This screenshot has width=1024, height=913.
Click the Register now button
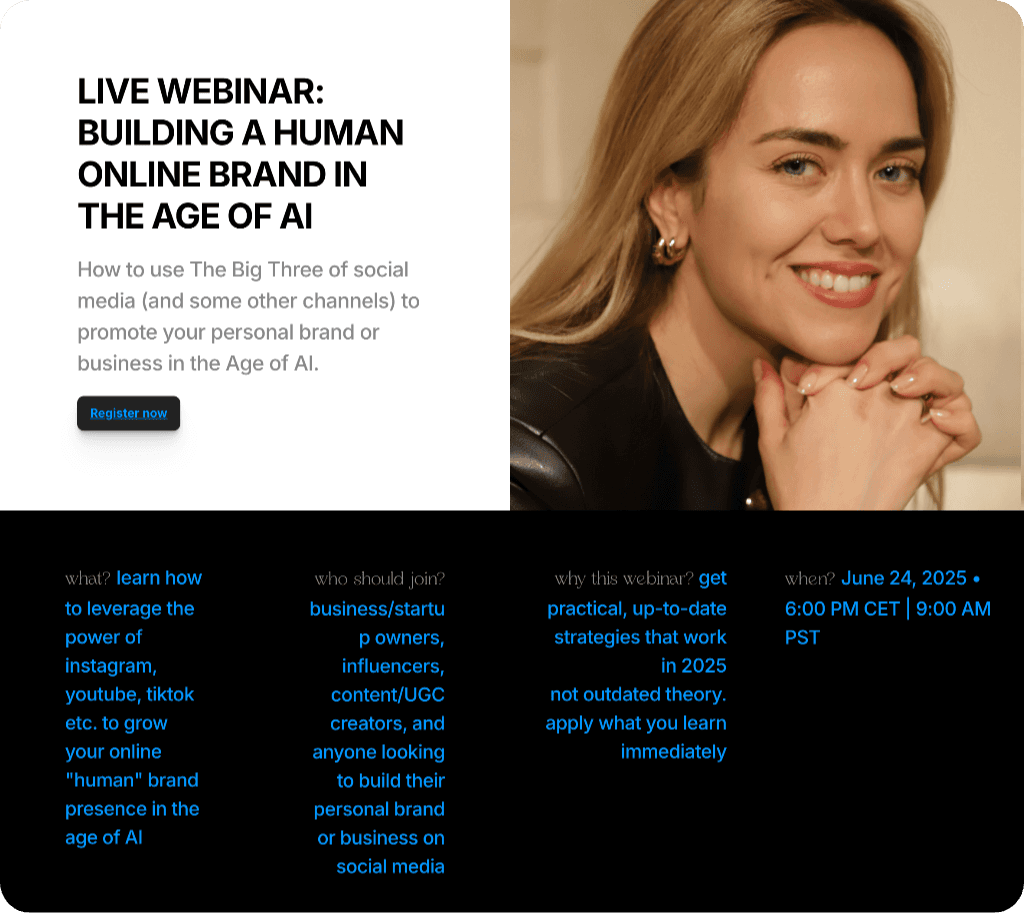click(129, 413)
